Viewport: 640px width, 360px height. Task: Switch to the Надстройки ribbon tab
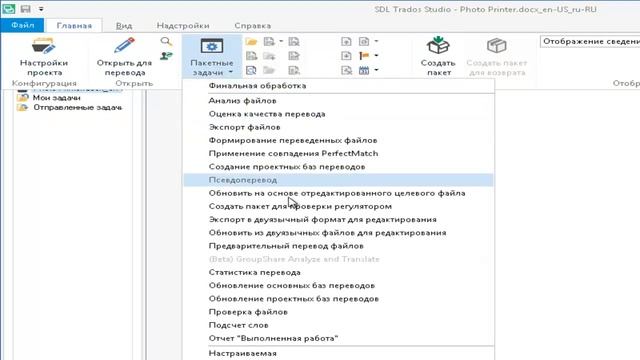point(183,26)
